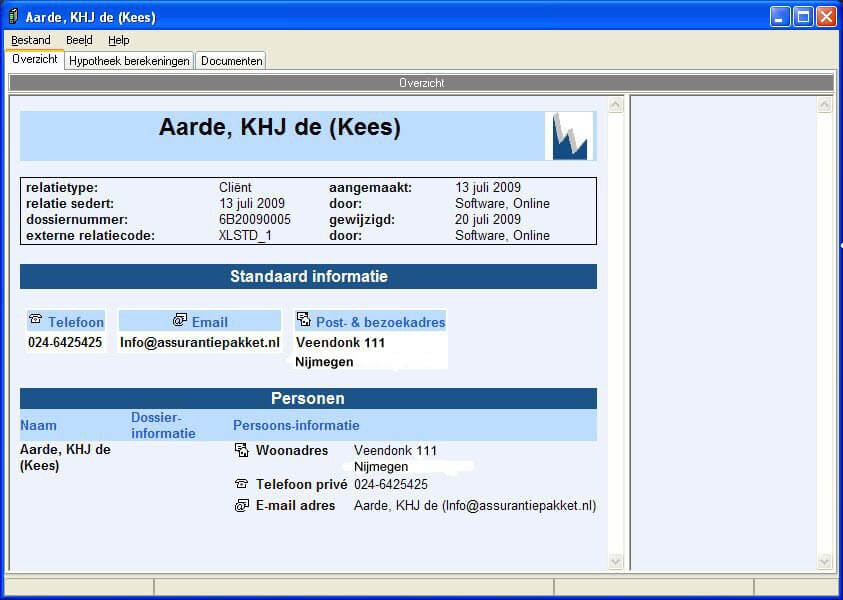
Task: Click the Info@assurantiepakket.nl email link
Action: pos(199,342)
